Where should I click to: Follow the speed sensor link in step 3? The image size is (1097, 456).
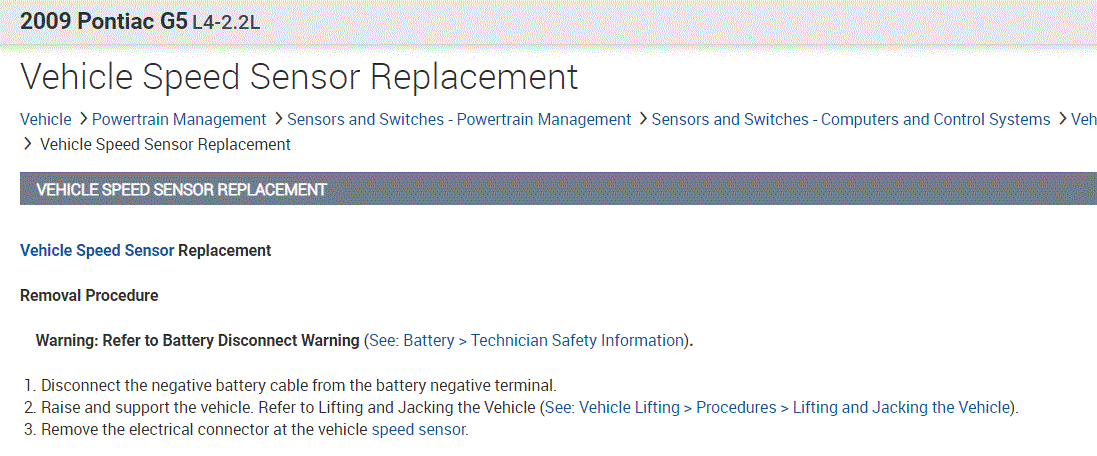[x=418, y=430]
